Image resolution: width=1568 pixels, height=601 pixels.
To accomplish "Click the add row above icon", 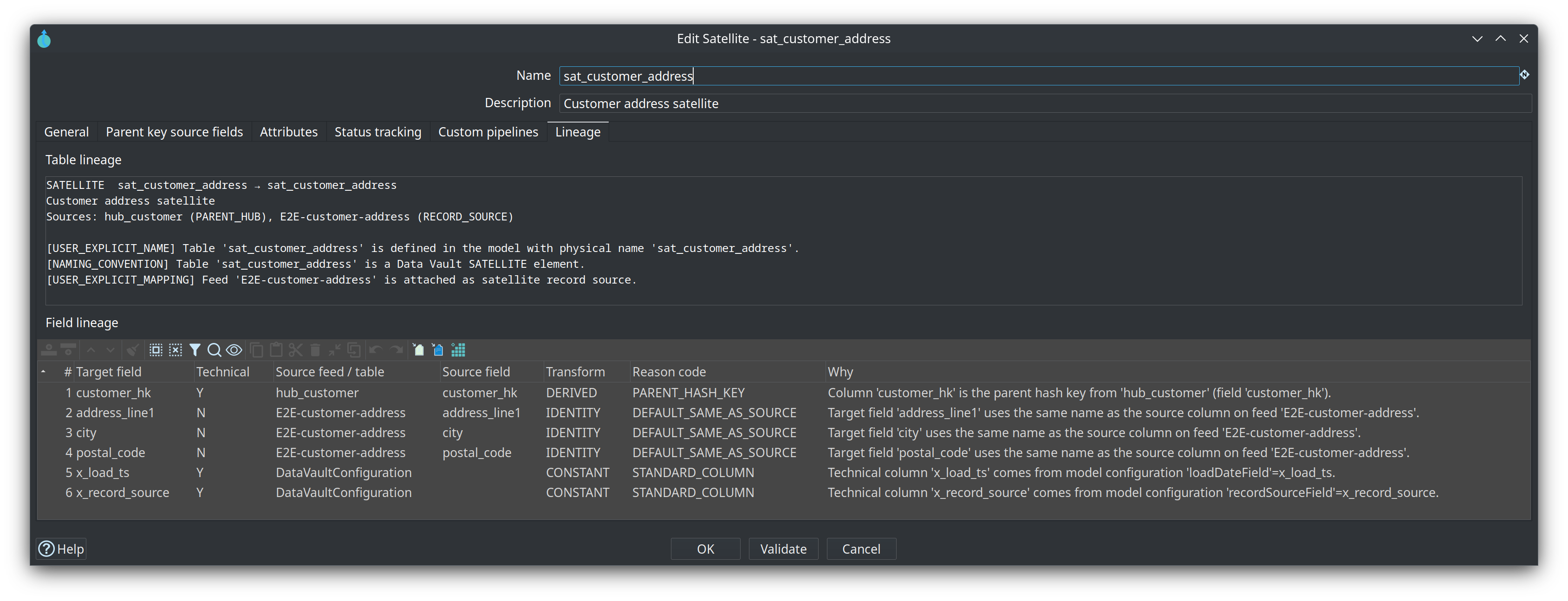I will click(49, 350).
